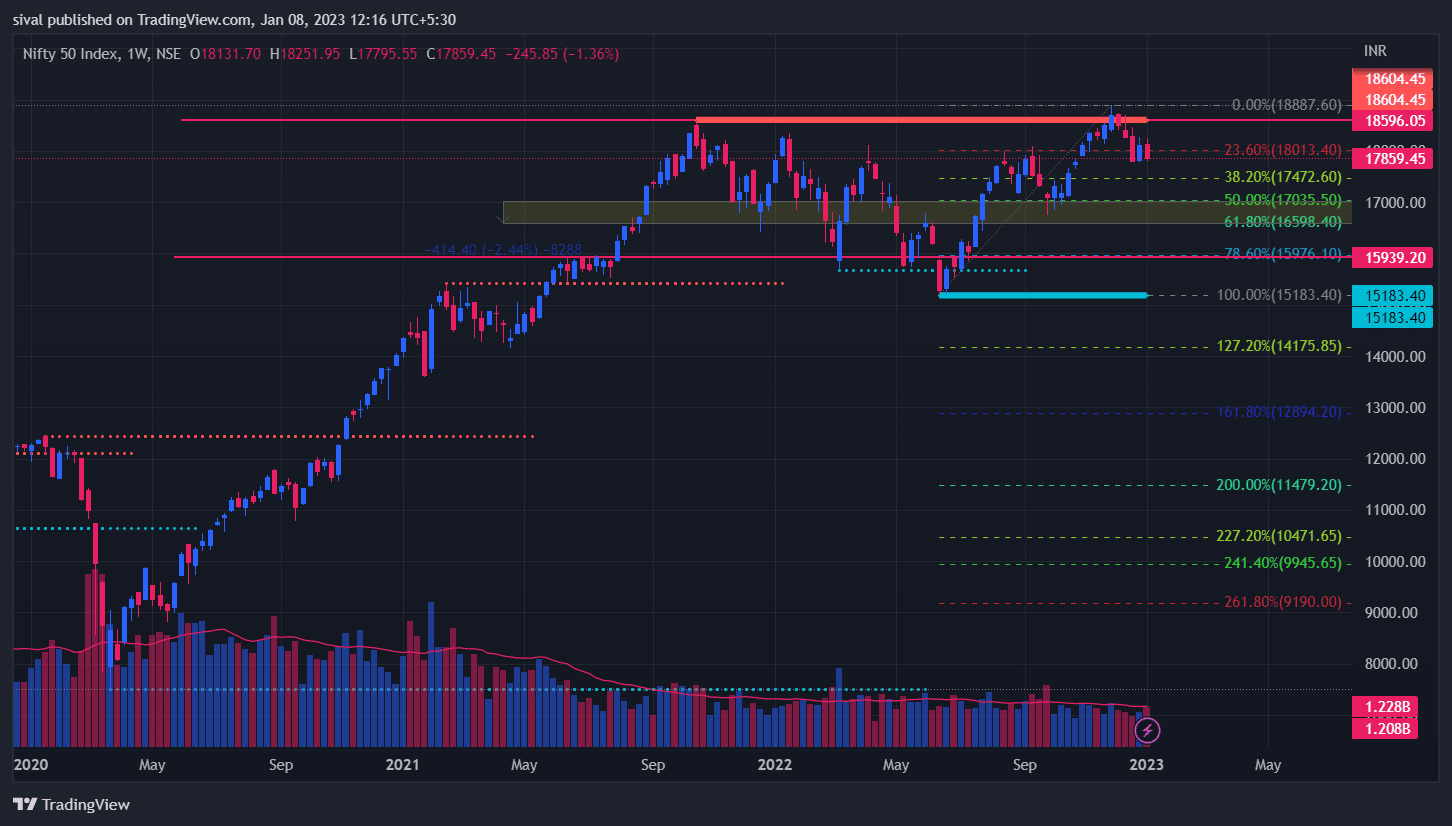Image resolution: width=1452 pixels, height=826 pixels.
Task: Select the 261.80%(9190.00) Fibonacci level
Action: (1283, 603)
